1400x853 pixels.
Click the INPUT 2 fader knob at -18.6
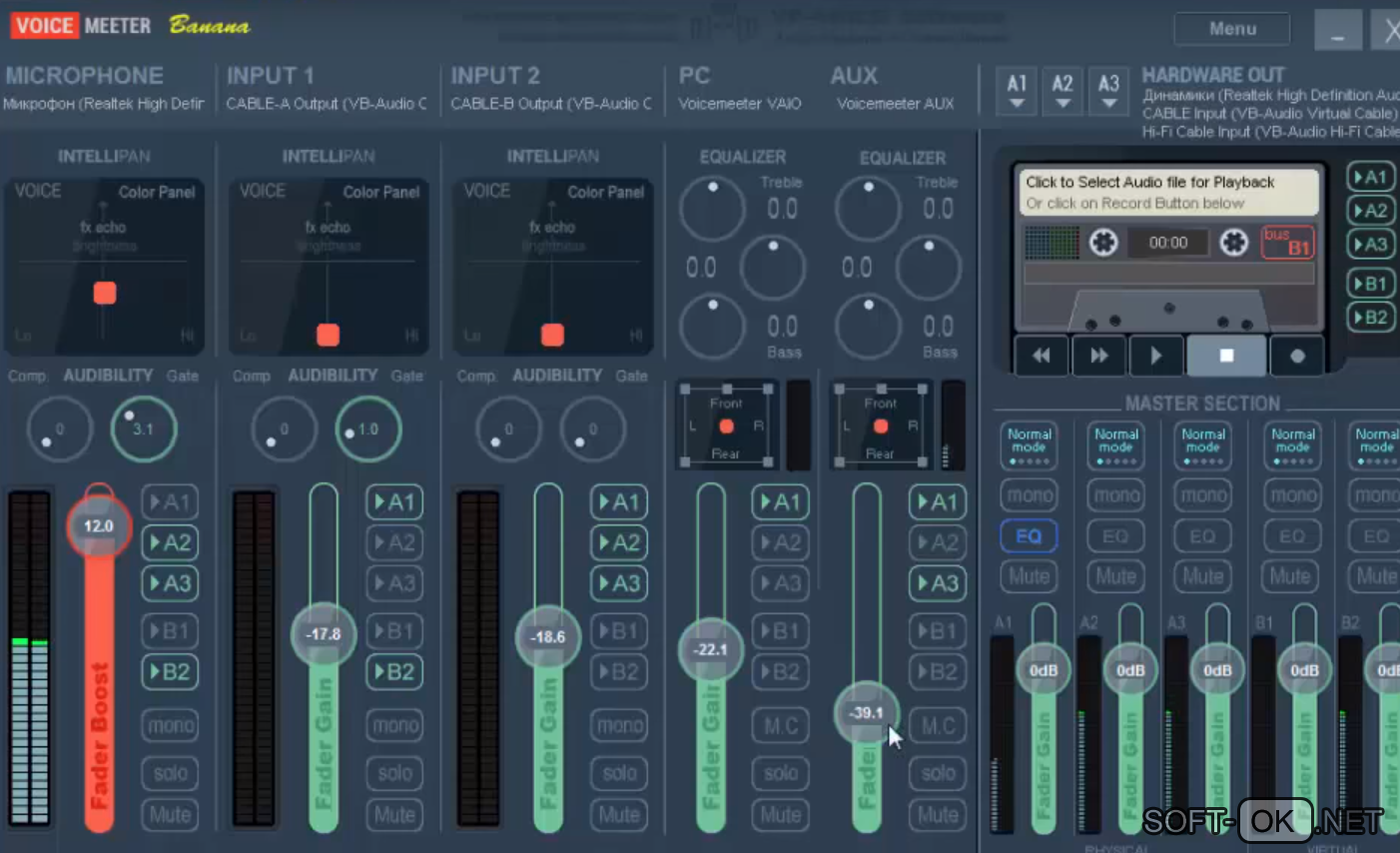coord(547,636)
